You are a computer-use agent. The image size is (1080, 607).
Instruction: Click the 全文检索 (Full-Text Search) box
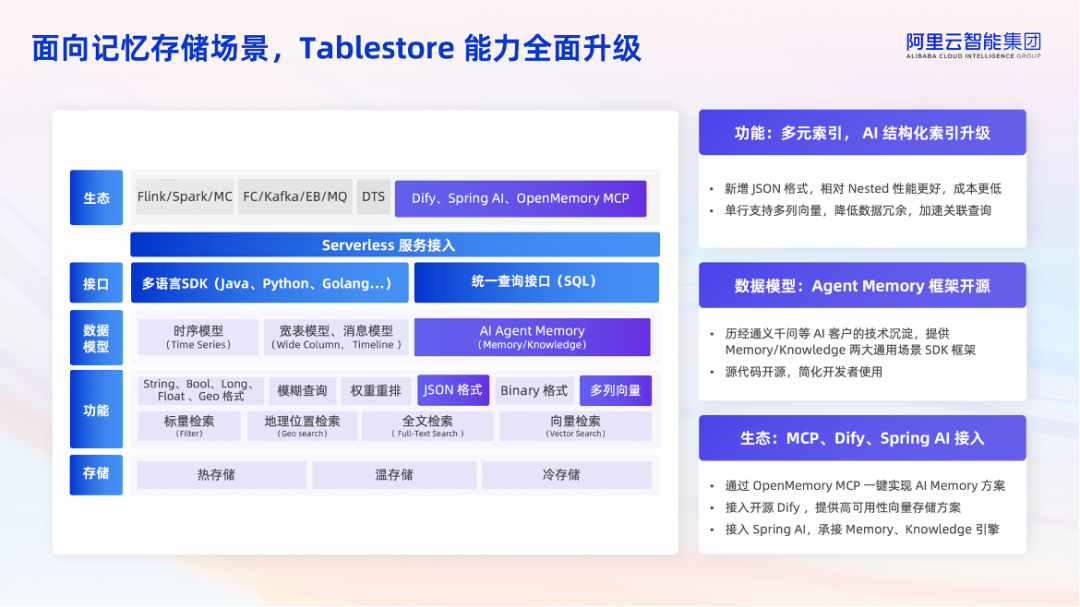pyautogui.click(x=427, y=426)
